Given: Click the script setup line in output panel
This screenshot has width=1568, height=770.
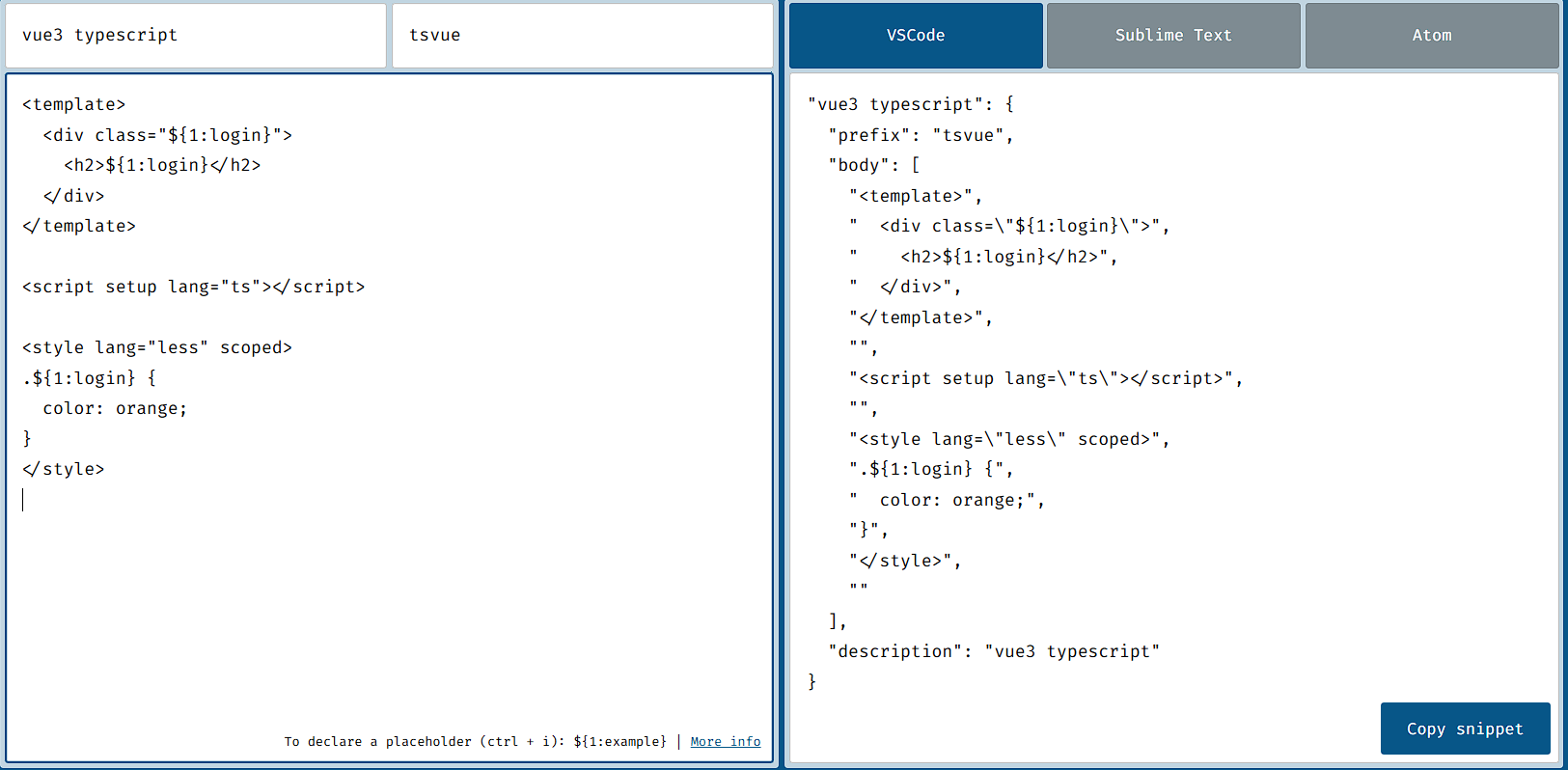Looking at the screenshot, I should (1046, 378).
